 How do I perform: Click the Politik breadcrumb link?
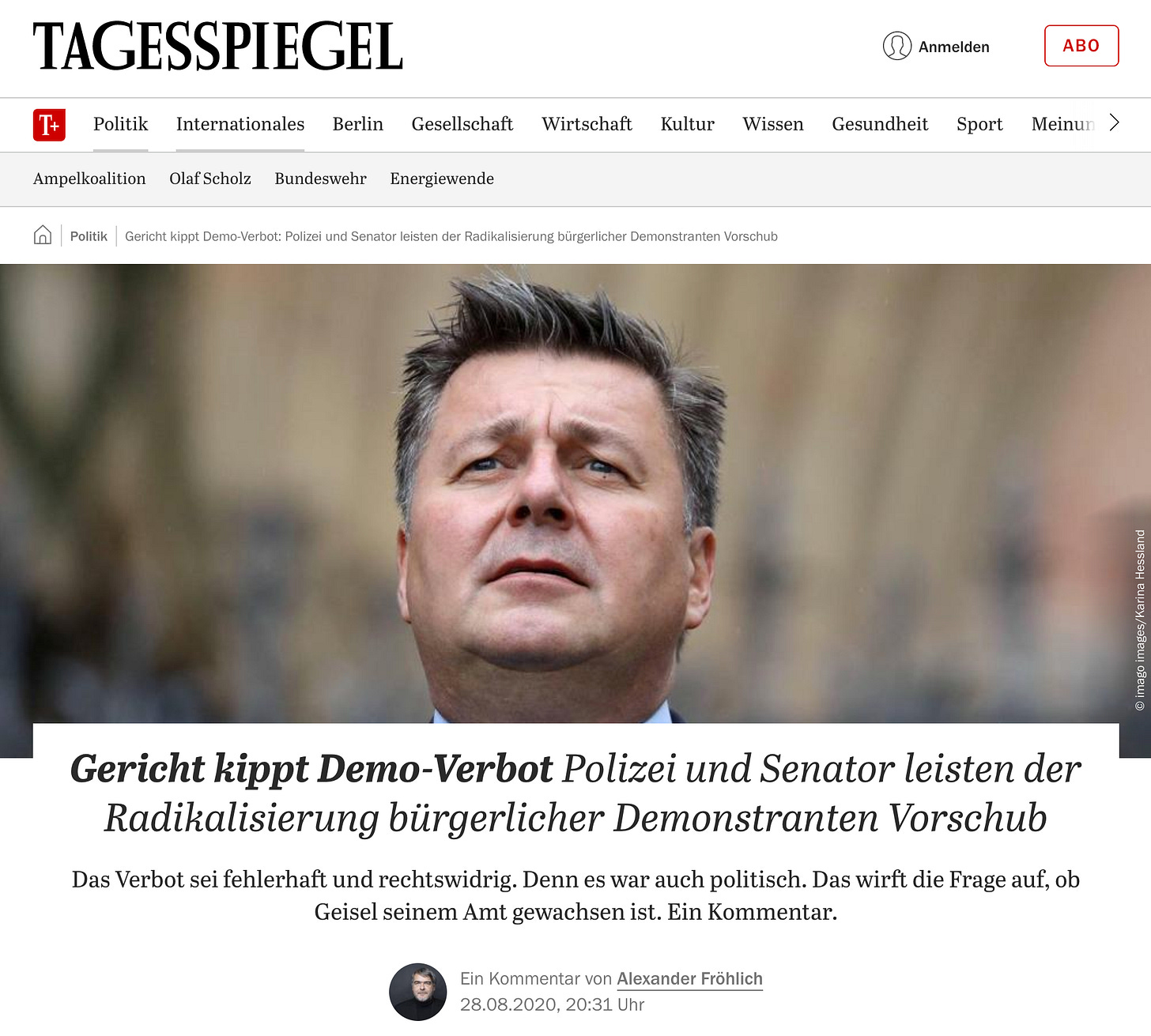coord(89,236)
